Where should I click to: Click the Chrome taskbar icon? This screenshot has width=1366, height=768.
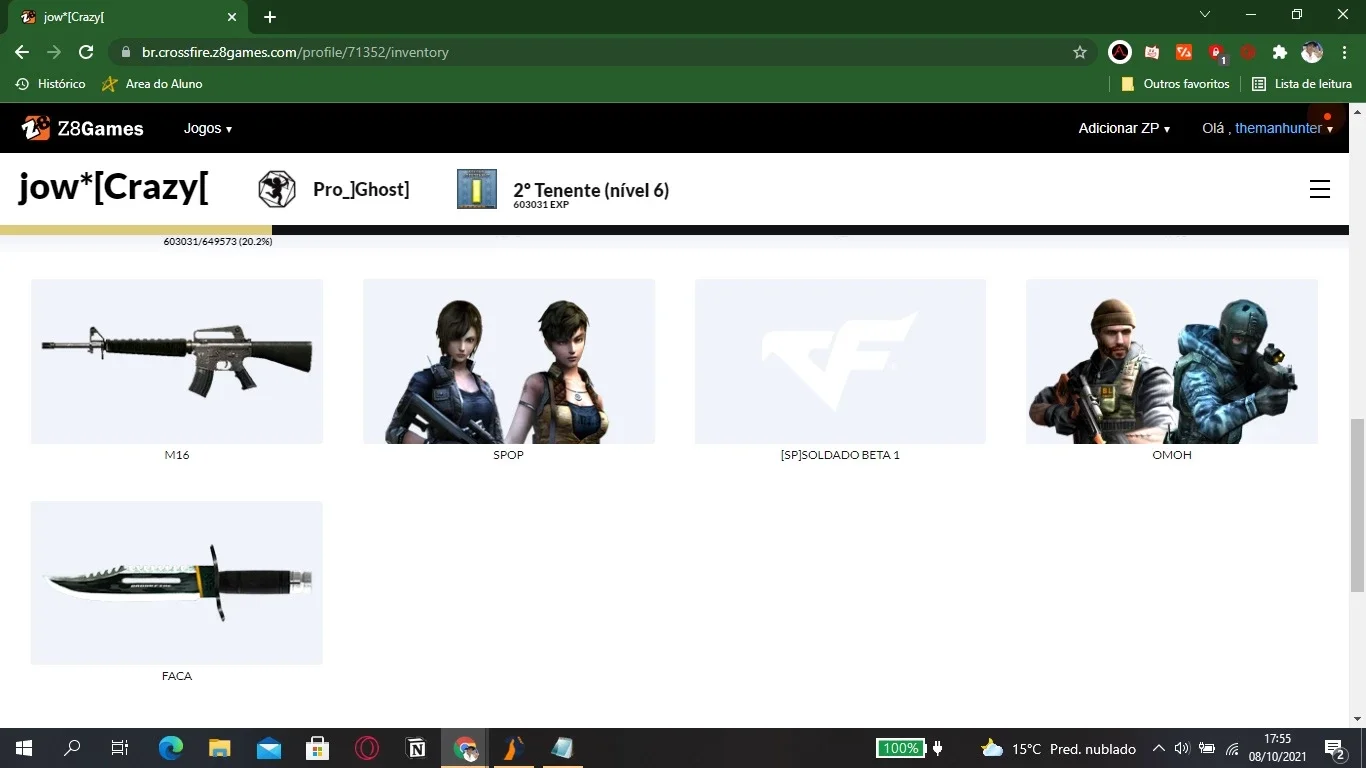tap(465, 748)
